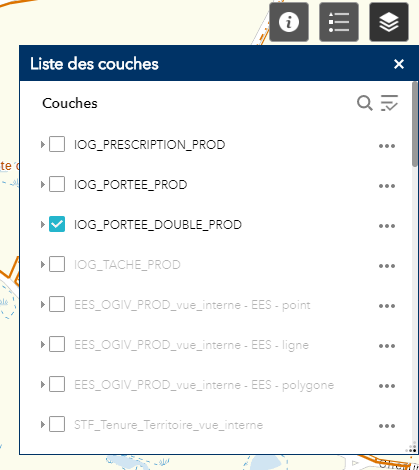
Task: Open the layer filter options icon
Action: point(389,103)
